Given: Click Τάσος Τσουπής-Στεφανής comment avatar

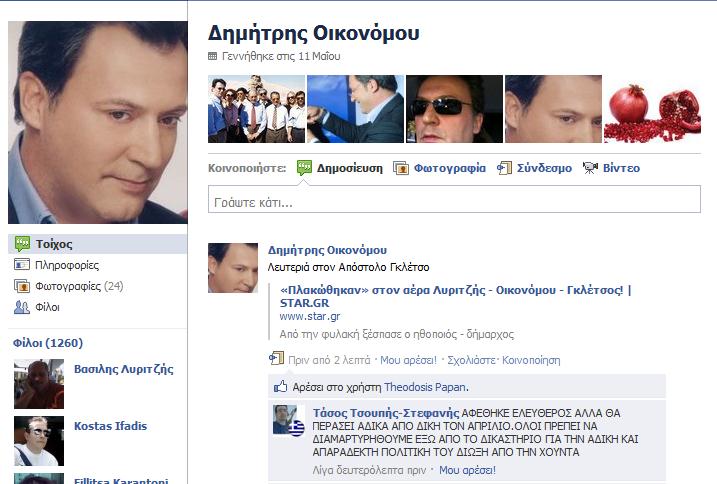Looking at the screenshot, I should coord(289,419).
